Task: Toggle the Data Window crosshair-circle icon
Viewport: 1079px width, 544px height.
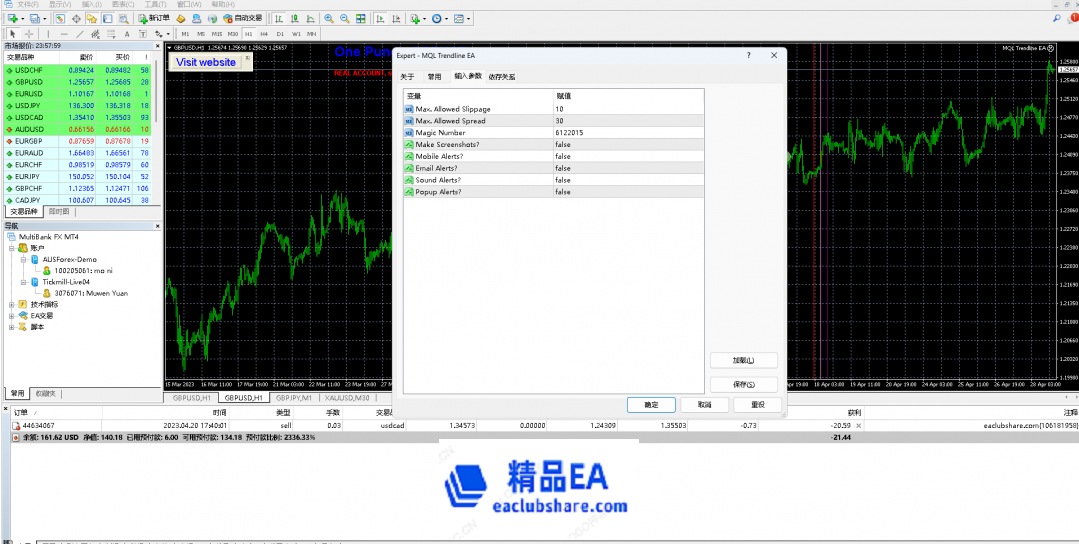Action: click(76, 19)
